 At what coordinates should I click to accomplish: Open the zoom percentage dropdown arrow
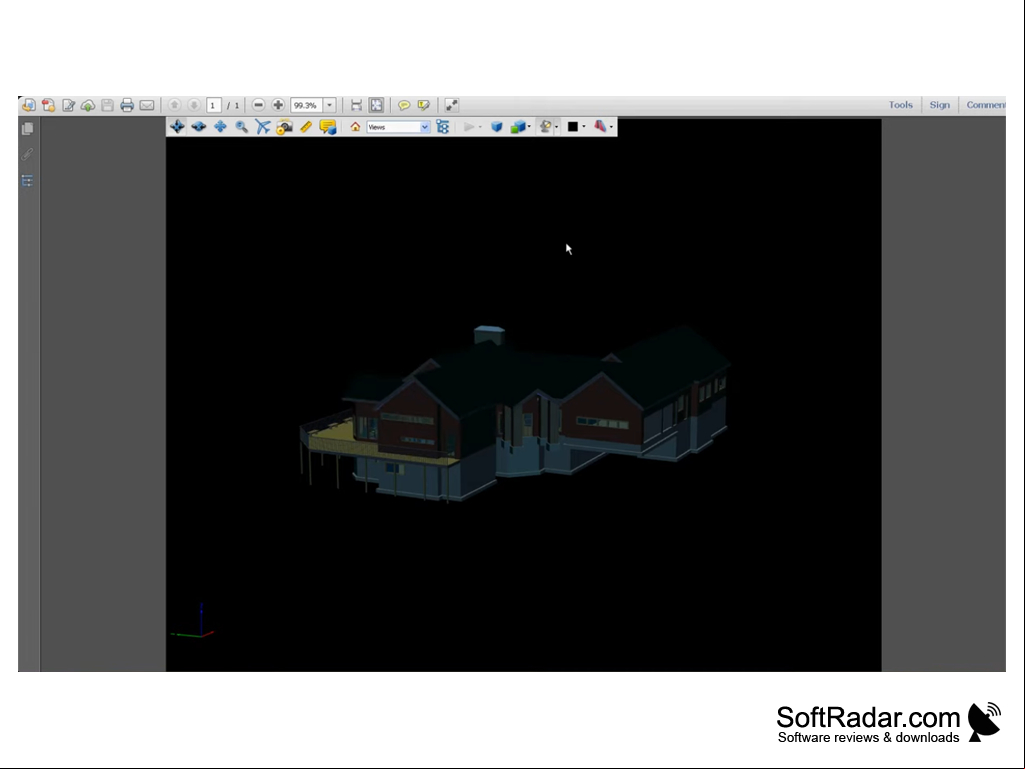tap(329, 105)
